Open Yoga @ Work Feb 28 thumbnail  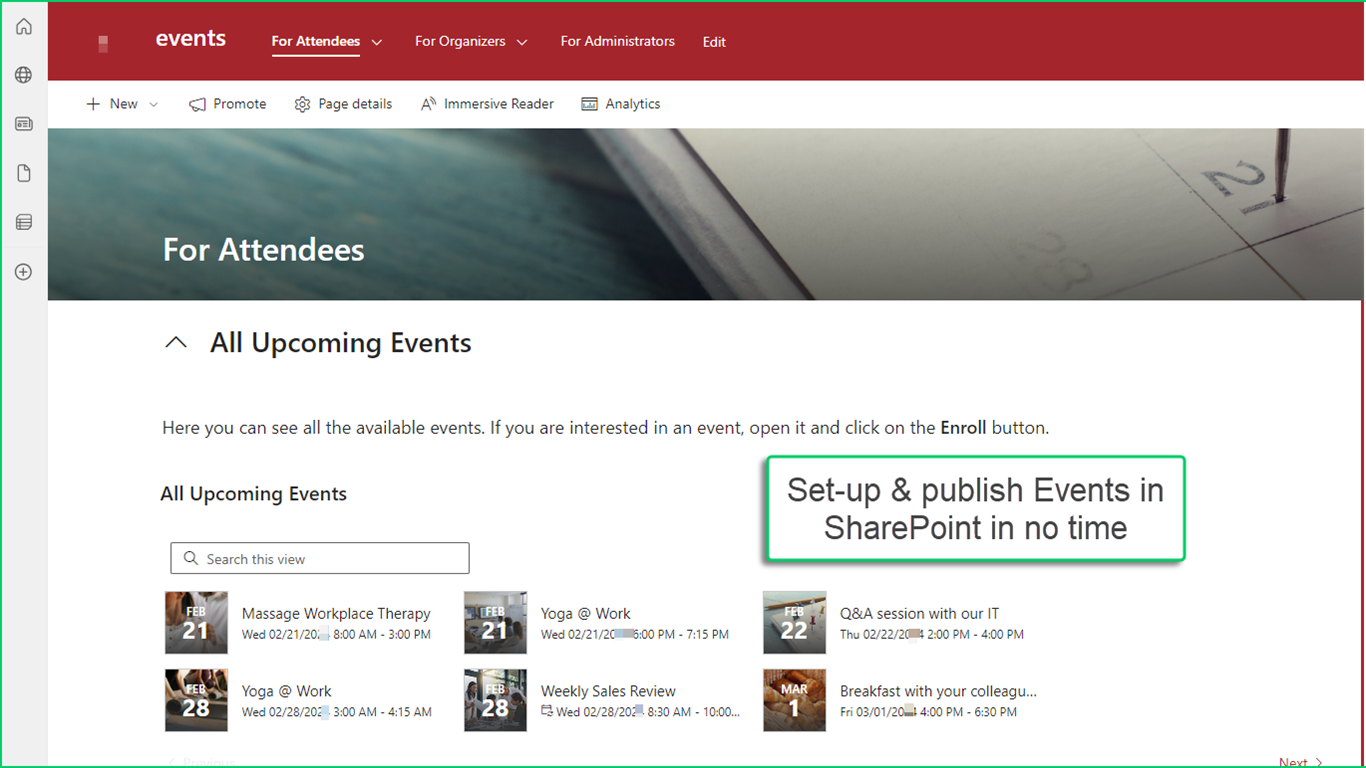(196, 700)
